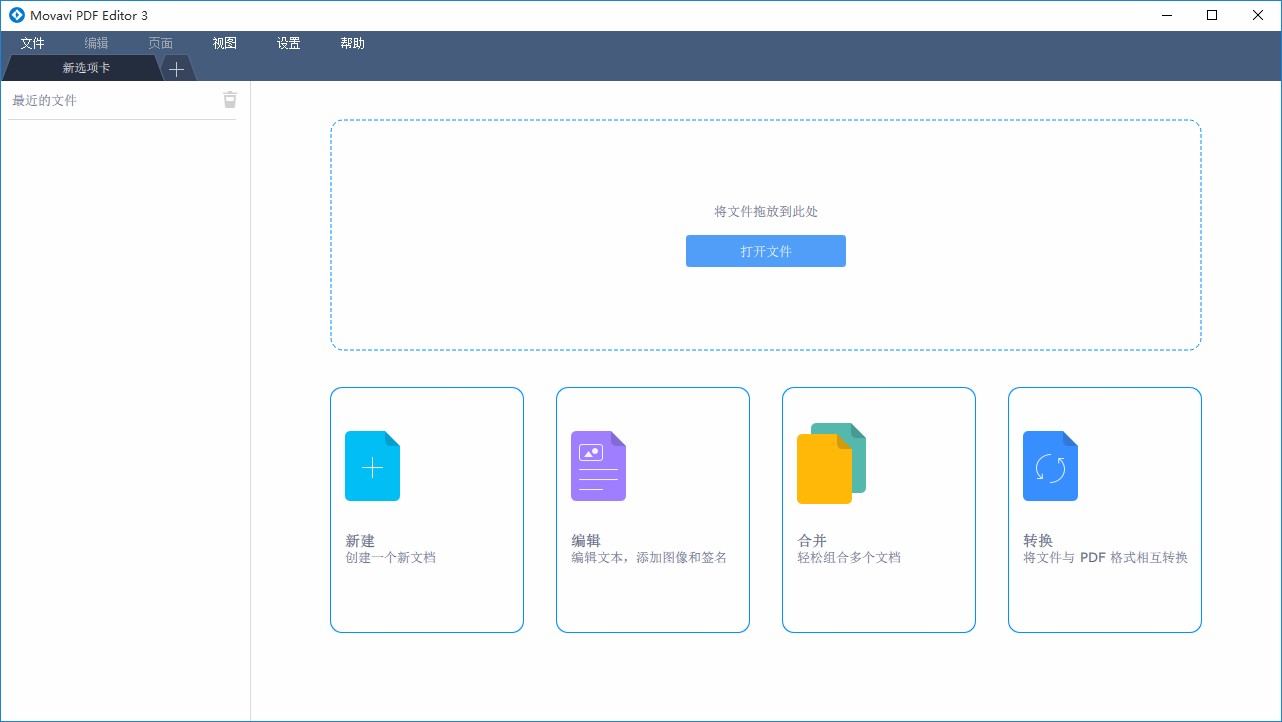Select the 编辑 edit document icon
The width and height of the screenshot is (1282, 722).
[x=598, y=465]
